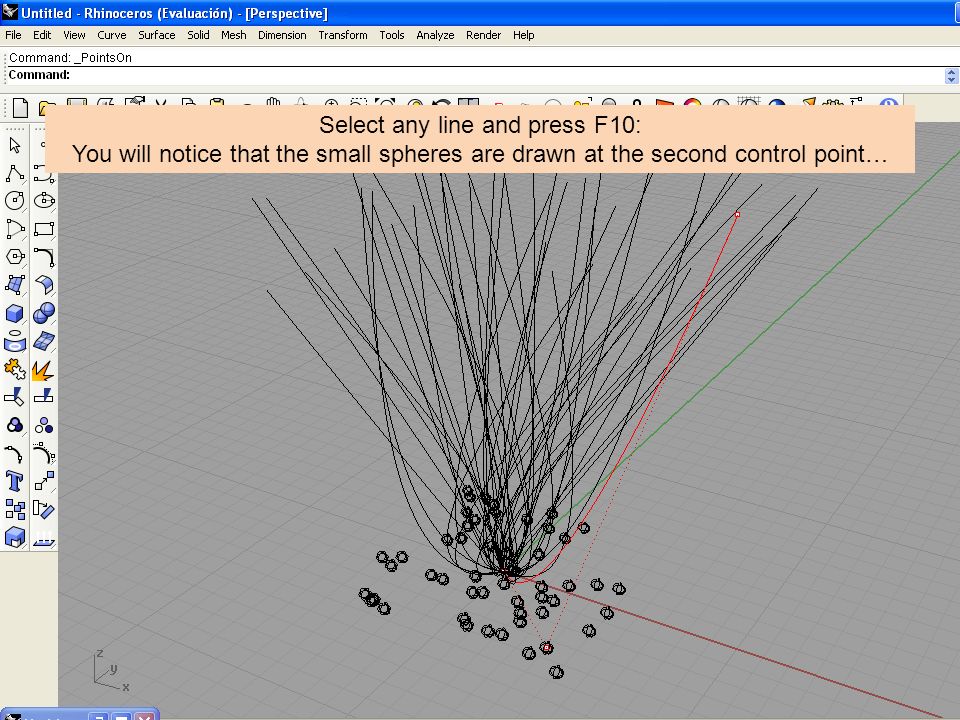Open the Help menu
960x720 pixels.
click(x=523, y=35)
